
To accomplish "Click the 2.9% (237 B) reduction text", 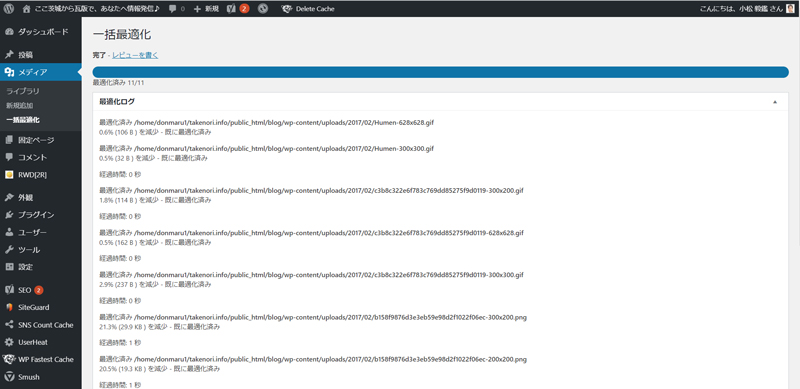I will [x=156, y=284].
